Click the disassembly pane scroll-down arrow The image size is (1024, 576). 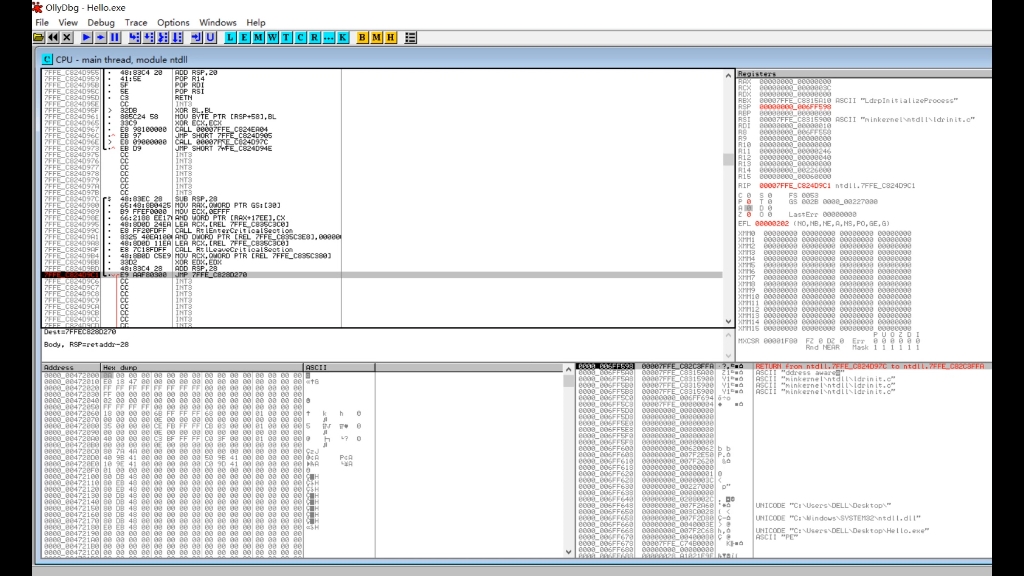pyautogui.click(x=728, y=321)
